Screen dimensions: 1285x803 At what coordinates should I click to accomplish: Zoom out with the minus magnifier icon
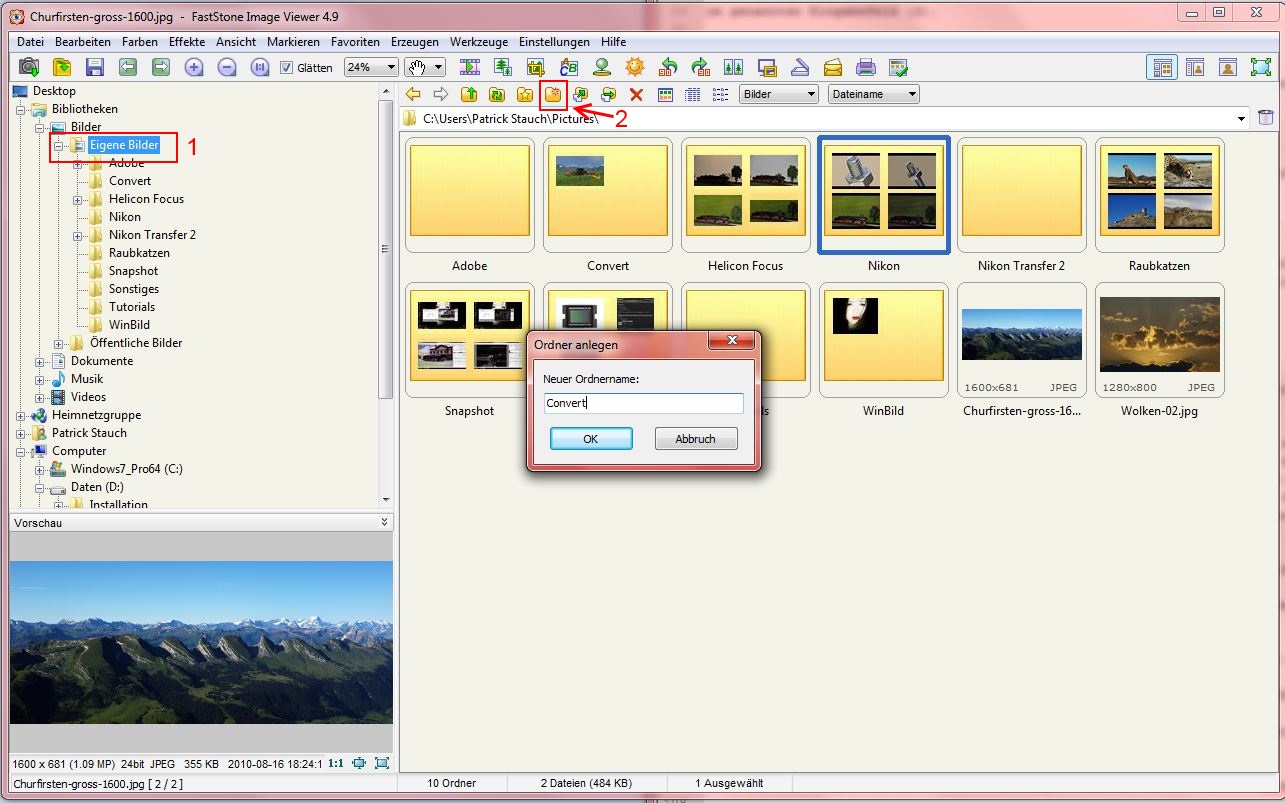click(228, 67)
